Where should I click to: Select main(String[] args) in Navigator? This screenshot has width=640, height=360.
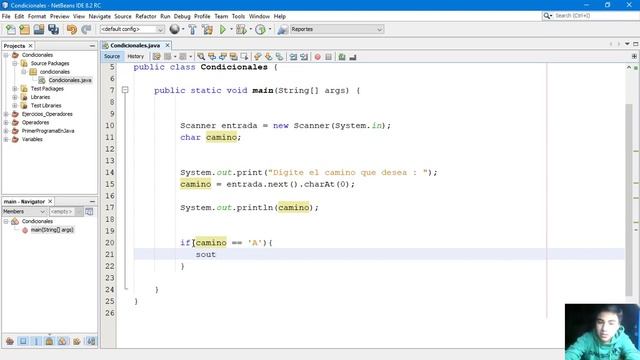tap(52, 230)
